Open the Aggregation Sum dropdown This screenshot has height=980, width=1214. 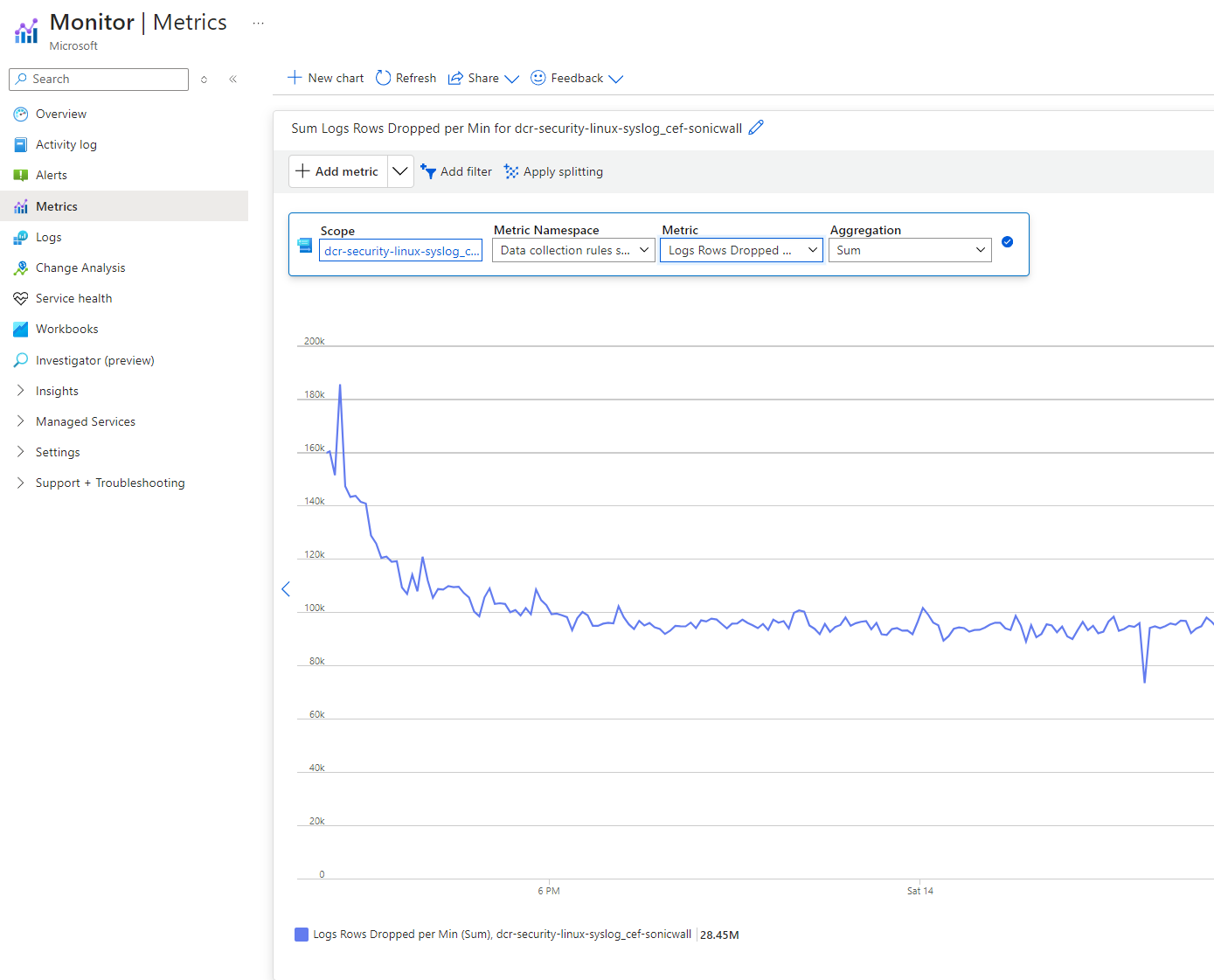point(909,250)
